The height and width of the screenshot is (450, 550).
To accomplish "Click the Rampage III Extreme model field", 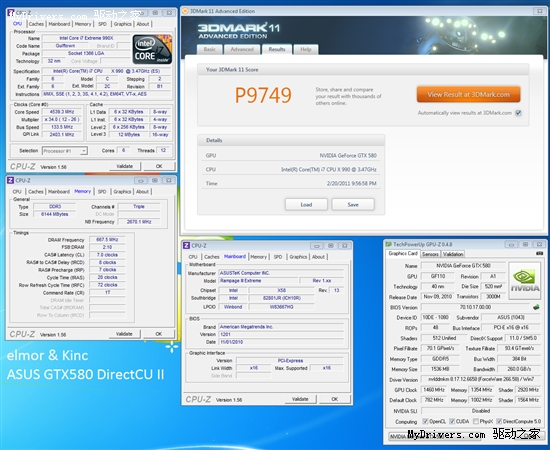I will 258,281.
